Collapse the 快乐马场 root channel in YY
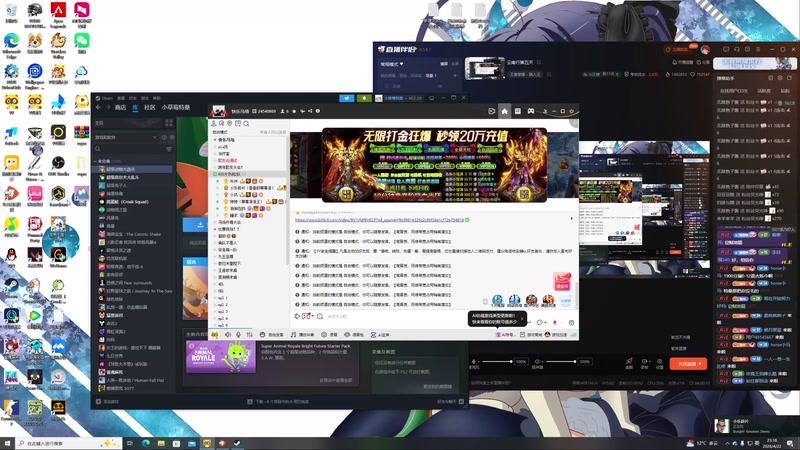 click(x=214, y=140)
